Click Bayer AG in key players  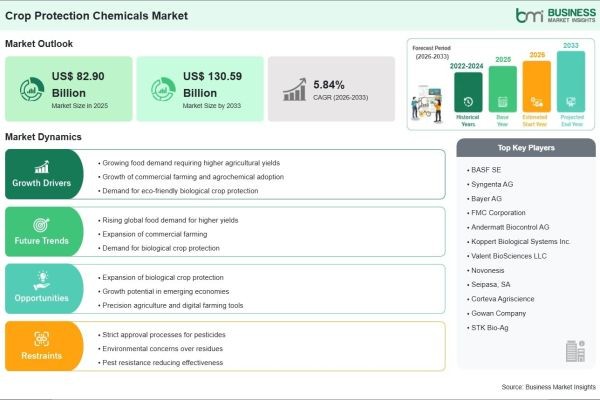(x=484, y=199)
